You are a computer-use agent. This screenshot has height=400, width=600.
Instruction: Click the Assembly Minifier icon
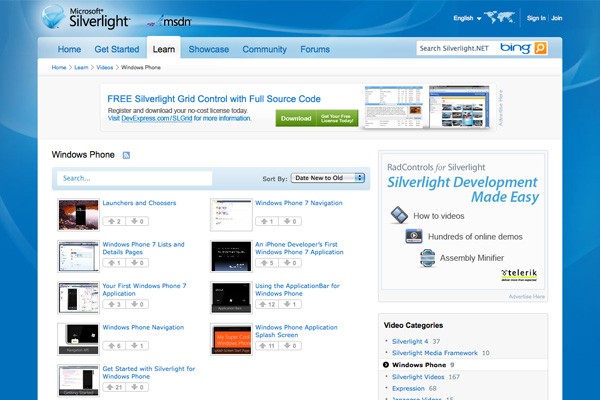427,258
